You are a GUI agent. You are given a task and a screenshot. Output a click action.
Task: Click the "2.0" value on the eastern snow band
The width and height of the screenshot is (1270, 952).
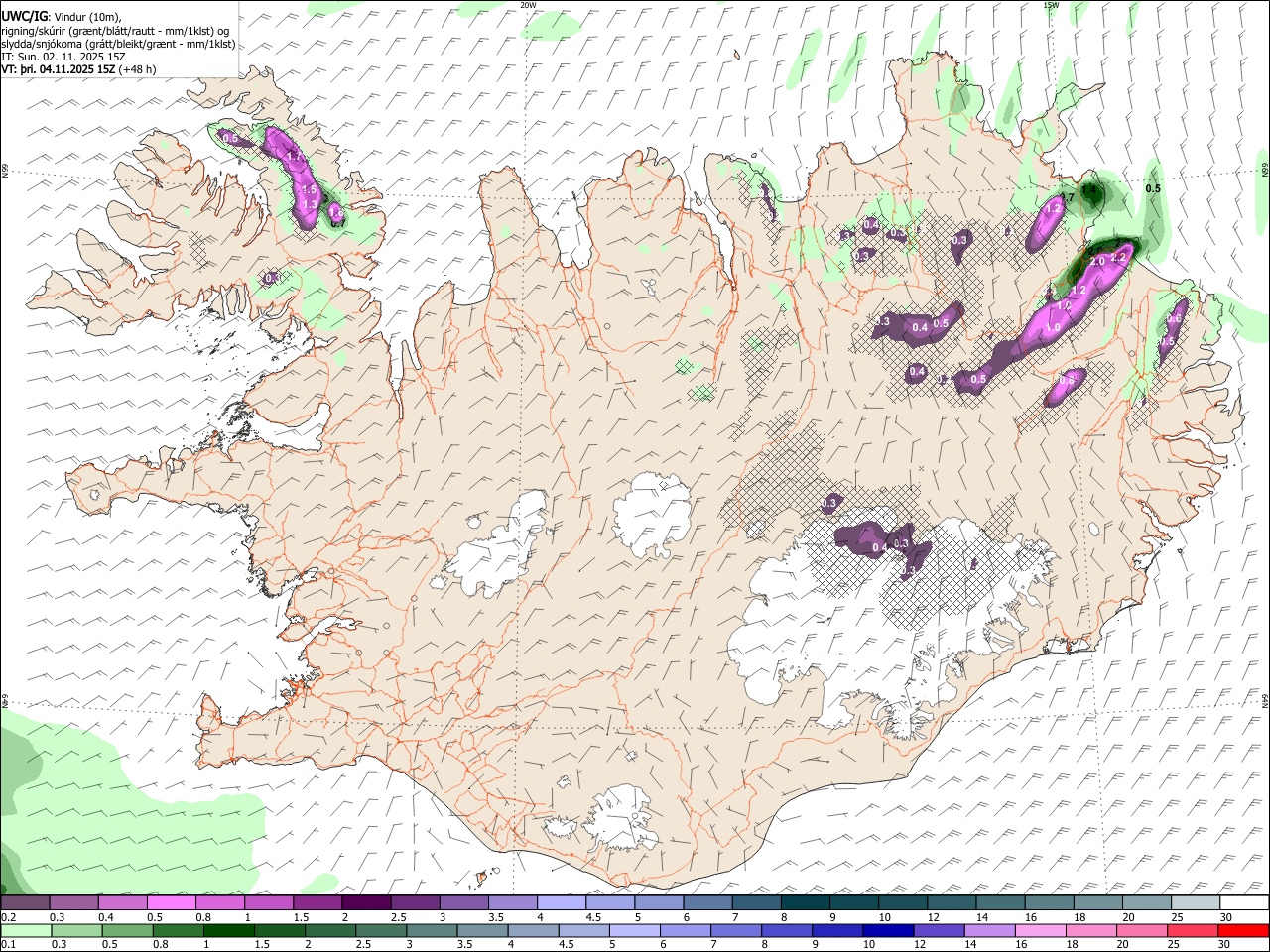[1097, 261]
